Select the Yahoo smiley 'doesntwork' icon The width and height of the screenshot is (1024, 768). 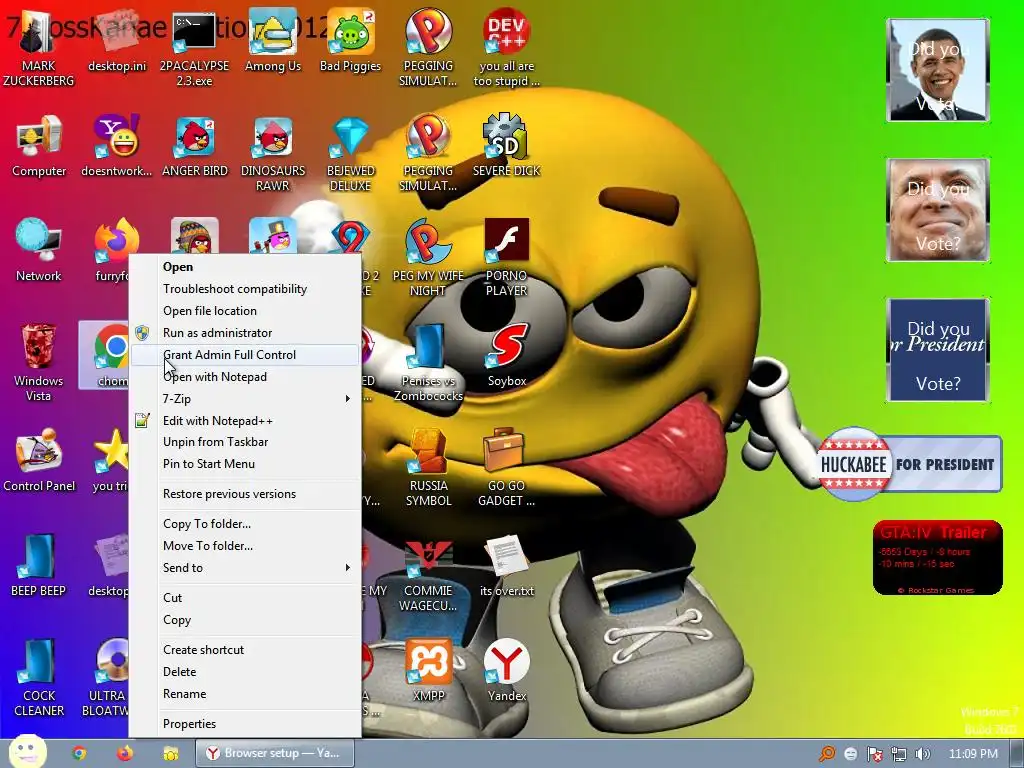pos(116,145)
